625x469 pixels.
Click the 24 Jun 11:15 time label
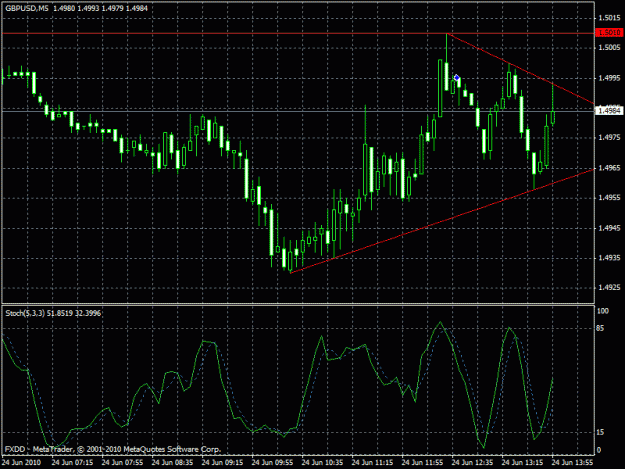pyautogui.click(x=372, y=463)
